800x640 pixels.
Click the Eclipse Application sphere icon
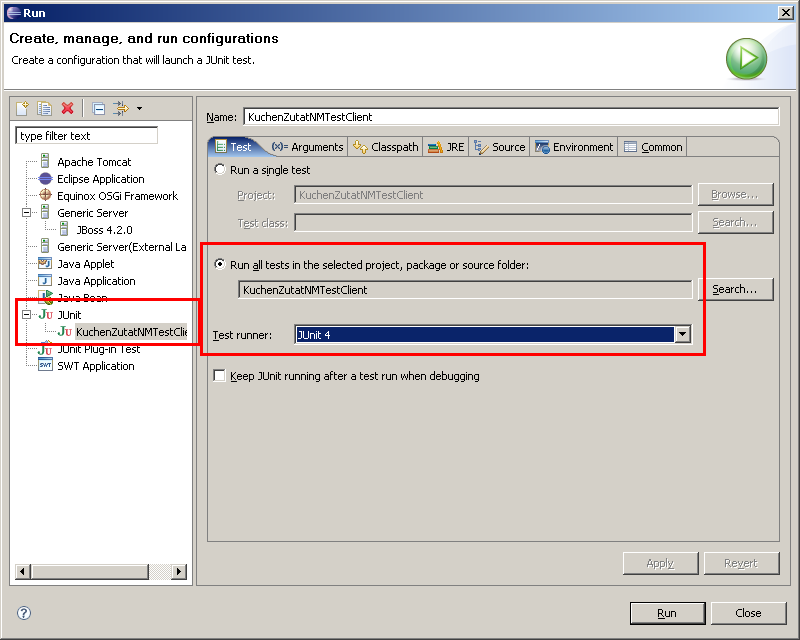(45, 179)
